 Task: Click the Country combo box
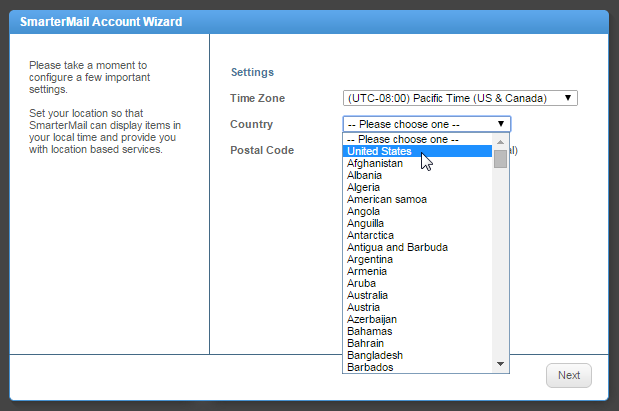427,124
